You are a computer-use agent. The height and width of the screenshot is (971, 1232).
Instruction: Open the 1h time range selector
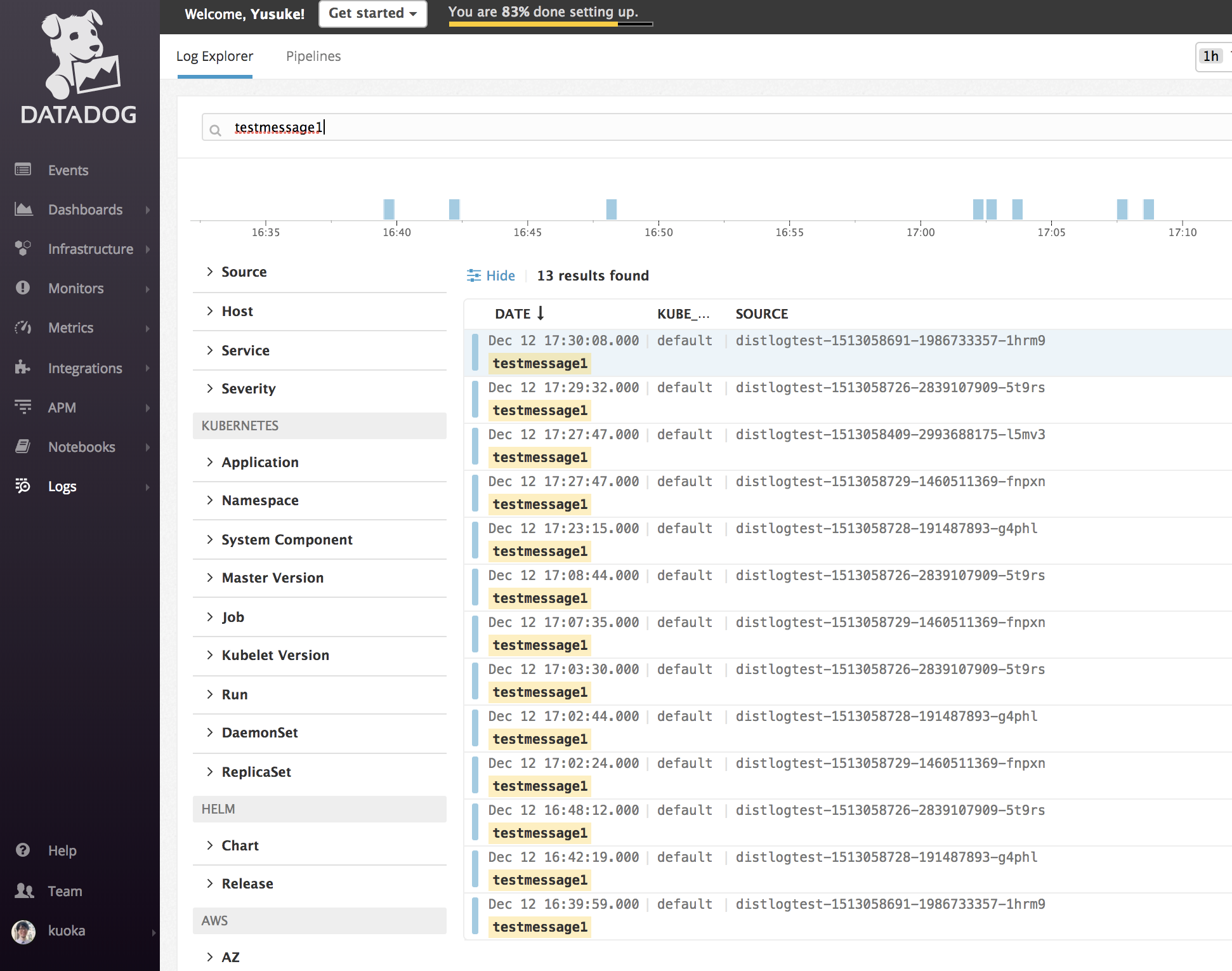(1210, 56)
